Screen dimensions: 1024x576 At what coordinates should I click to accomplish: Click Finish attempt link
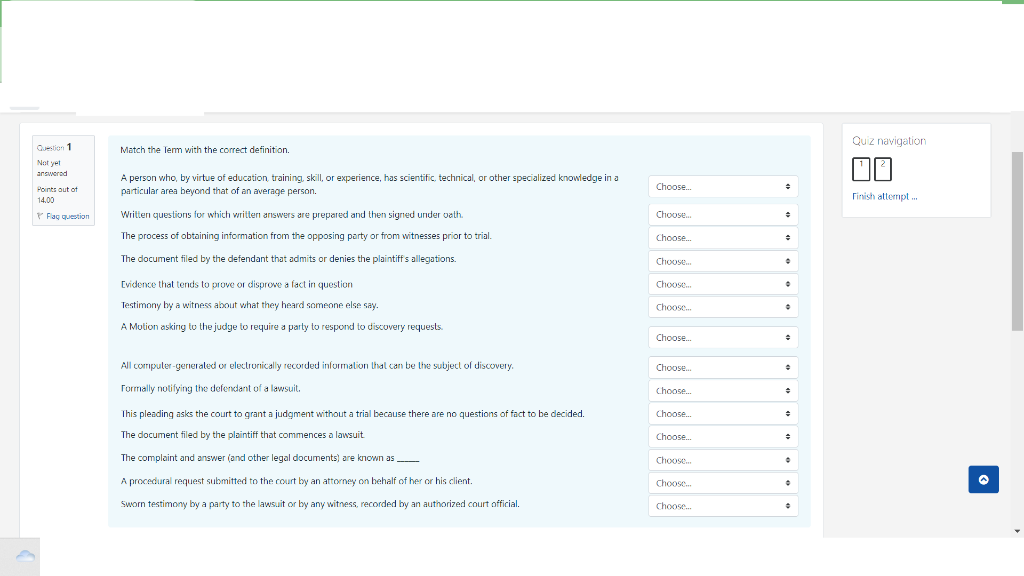click(884, 197)
